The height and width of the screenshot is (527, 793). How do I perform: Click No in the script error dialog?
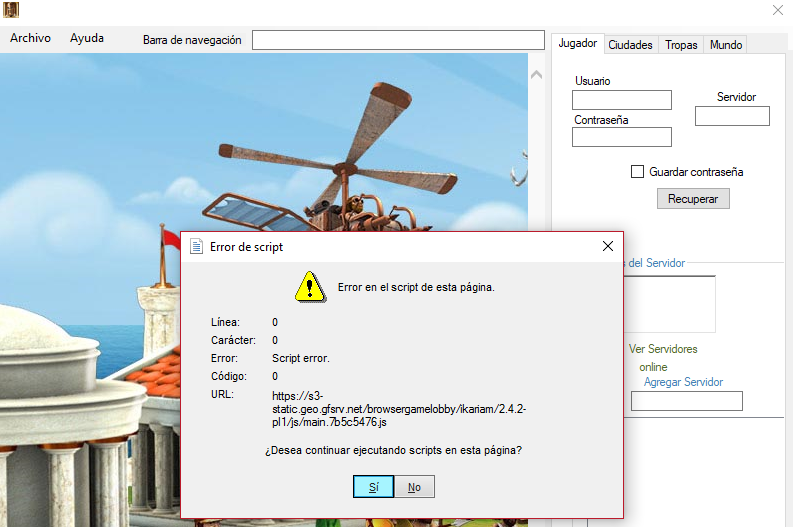[x=414, y=487]
